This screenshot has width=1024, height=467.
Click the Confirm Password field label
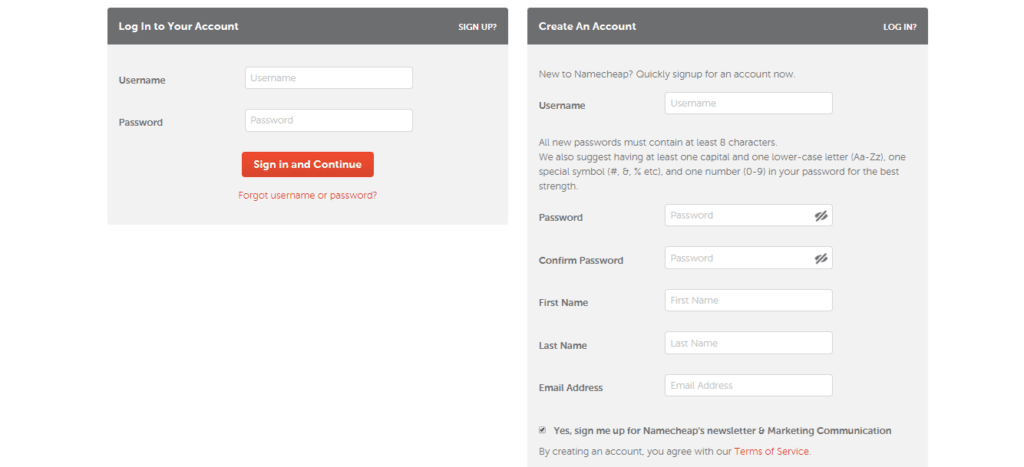(580, 260)
